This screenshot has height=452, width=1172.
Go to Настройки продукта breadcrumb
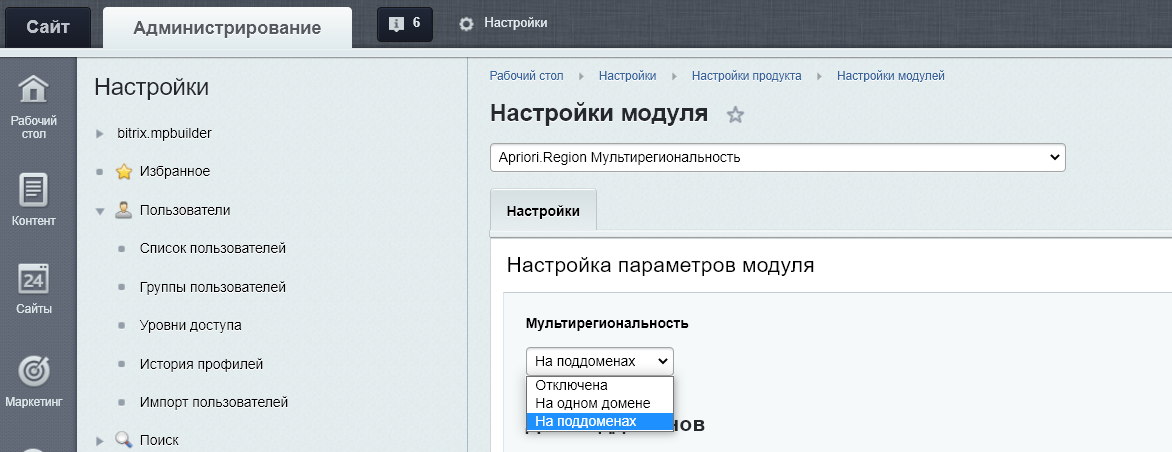tap(747, 75)
